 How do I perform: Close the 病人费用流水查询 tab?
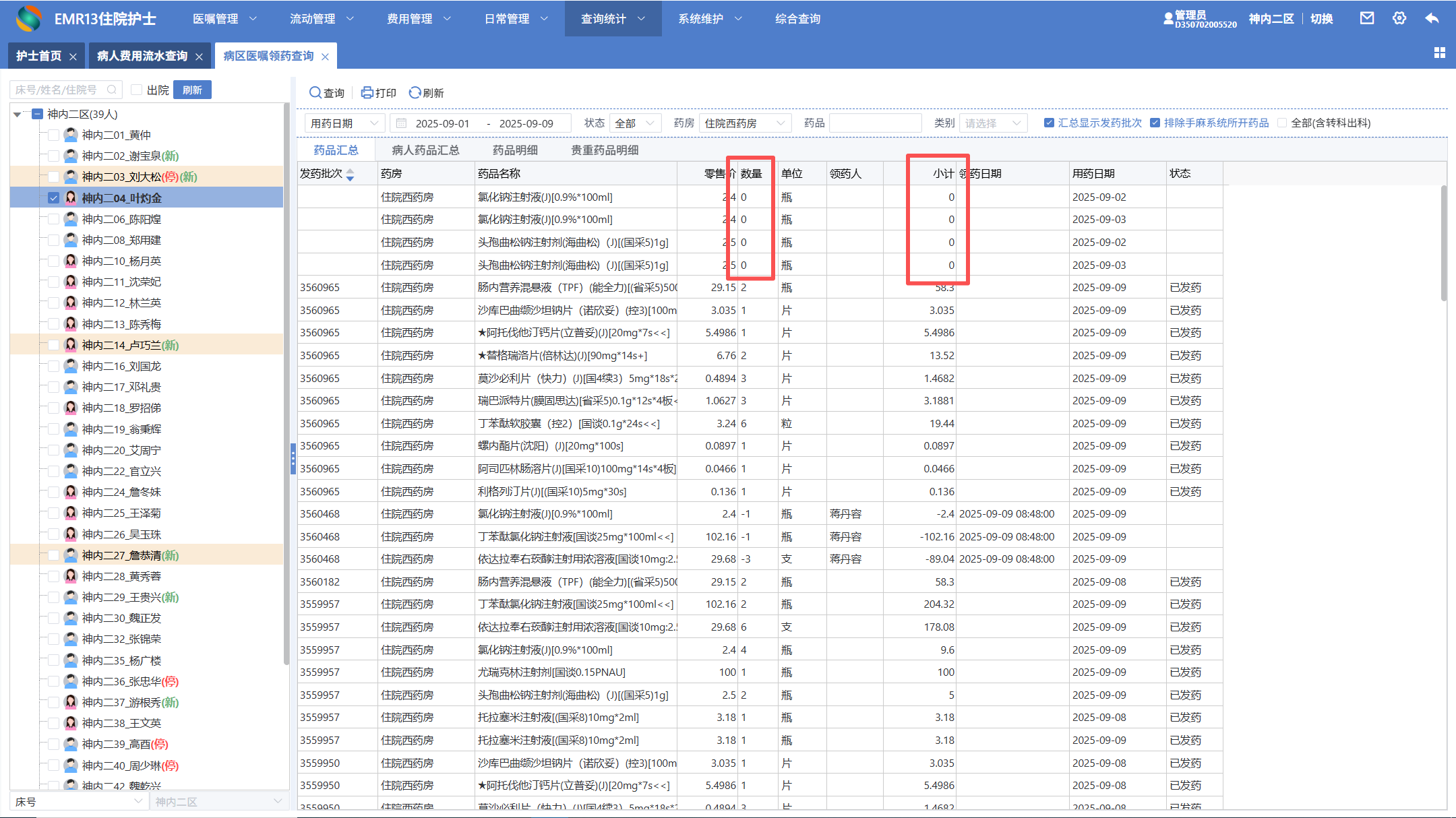click(199, 57)
